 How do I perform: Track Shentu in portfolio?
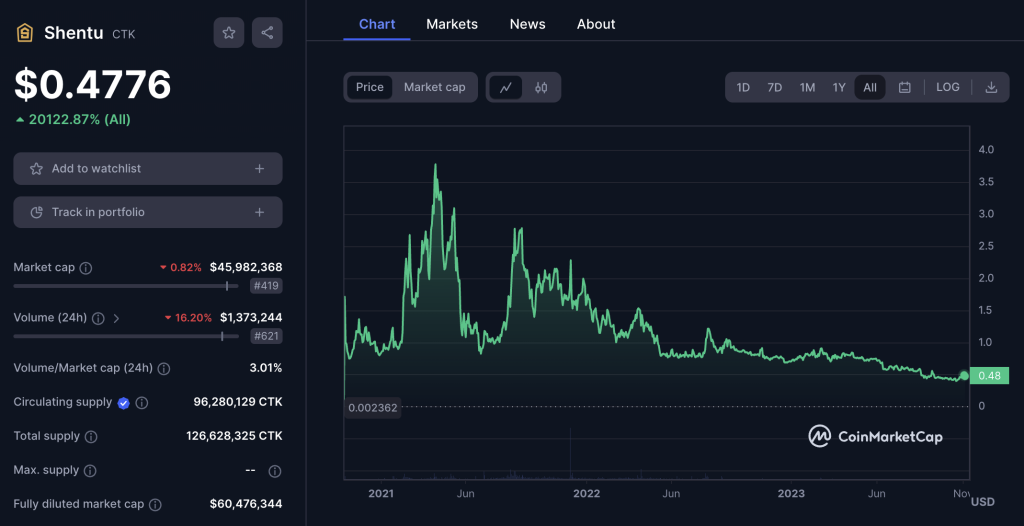(x=148, y=212)
